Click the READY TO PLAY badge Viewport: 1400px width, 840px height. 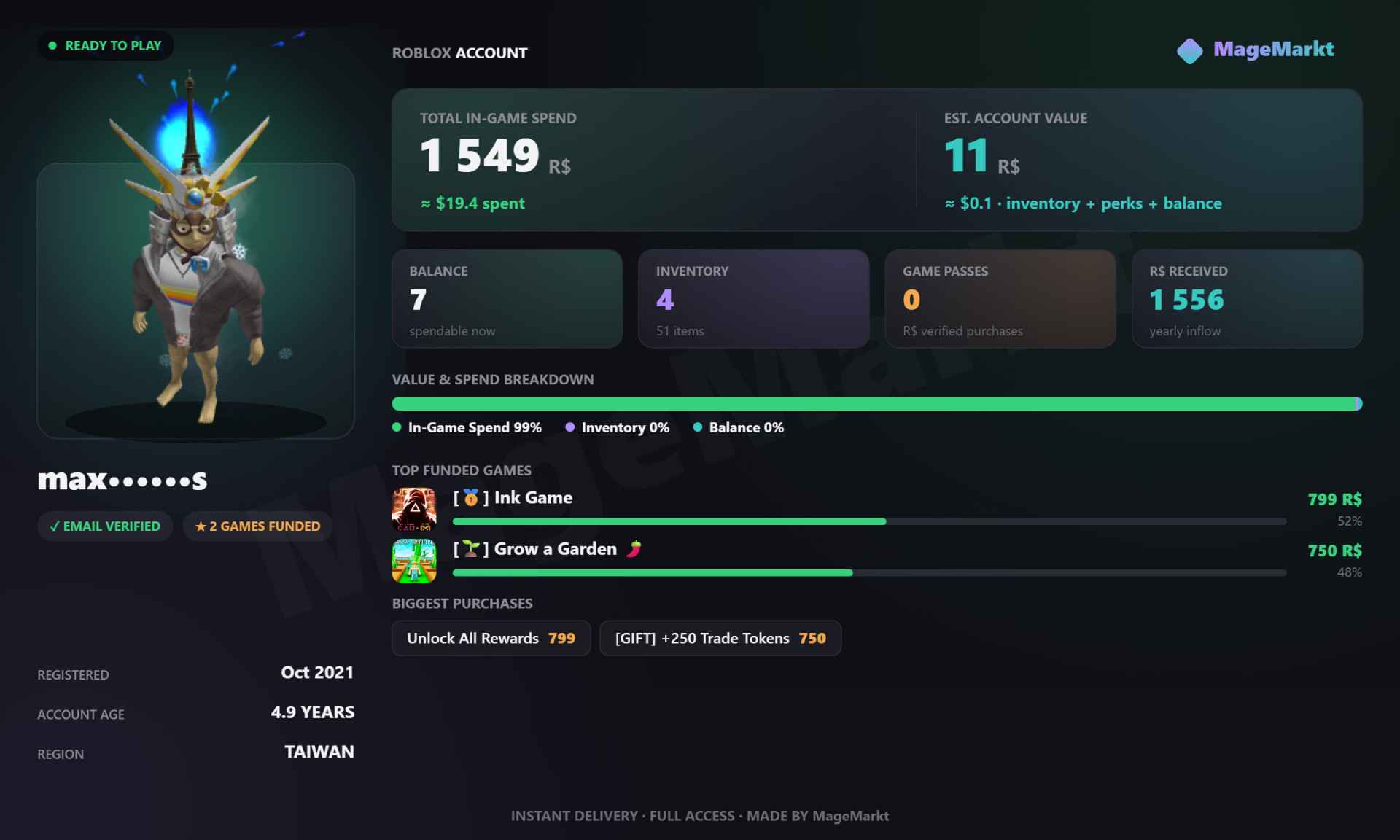click(105, 45)
